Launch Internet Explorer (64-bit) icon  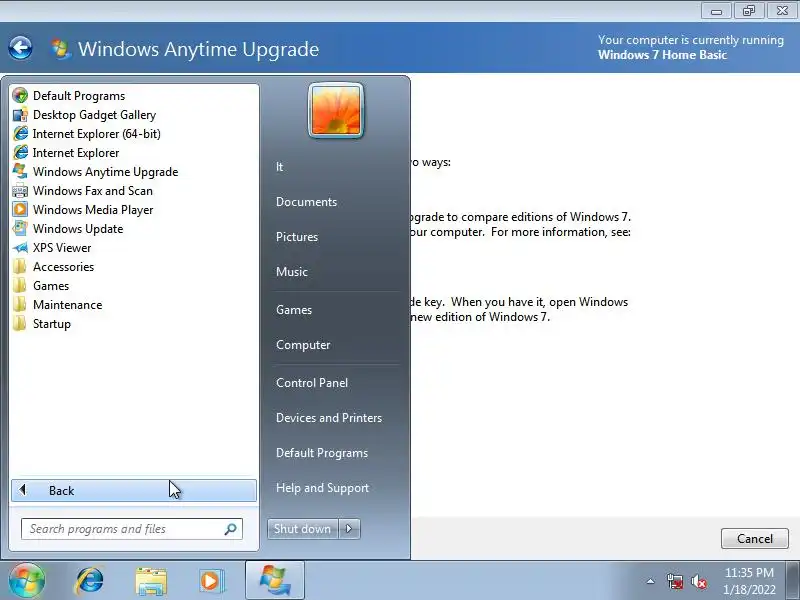click(20, 134)
